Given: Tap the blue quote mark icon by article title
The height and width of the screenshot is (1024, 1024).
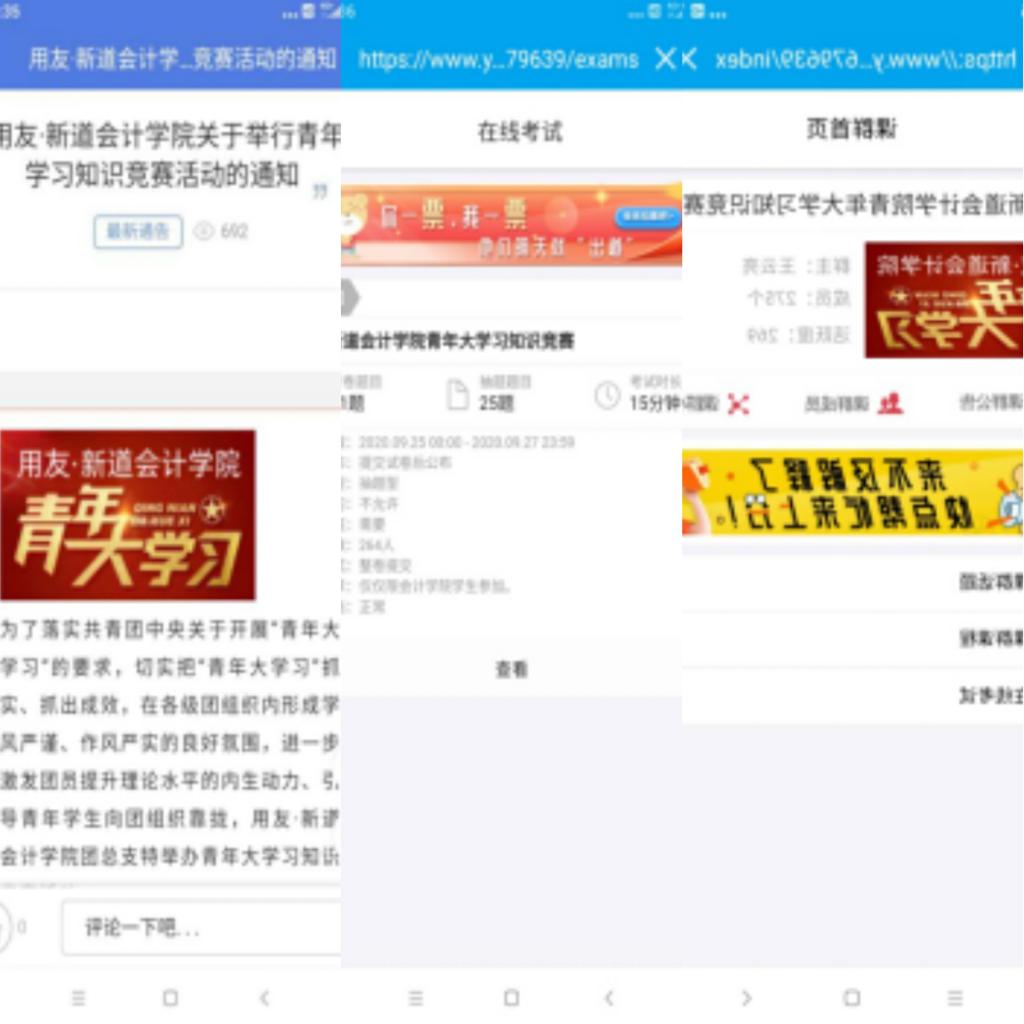Looking at the screenshot, I should point(320,190).
